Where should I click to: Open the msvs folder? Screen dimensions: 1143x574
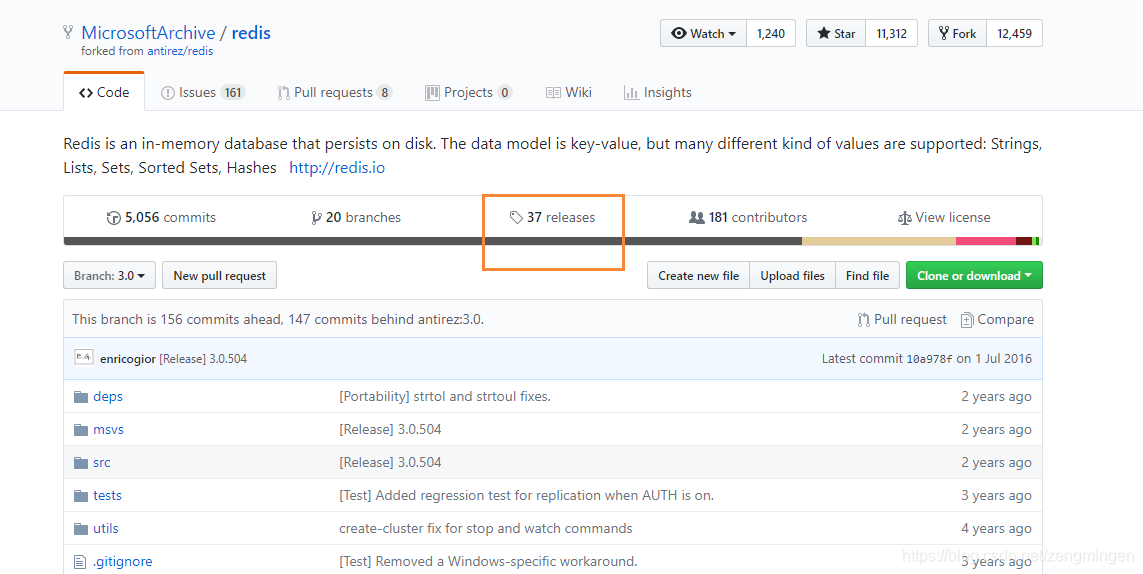point(109,430)
